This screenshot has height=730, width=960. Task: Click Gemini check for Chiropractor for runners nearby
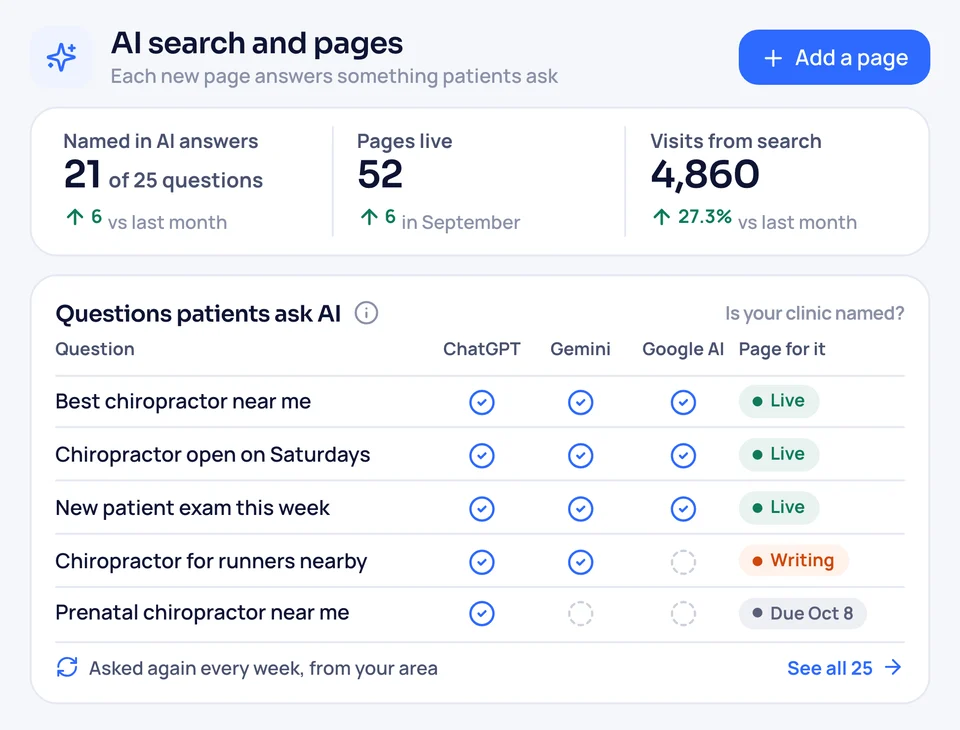tap(580, 562)
